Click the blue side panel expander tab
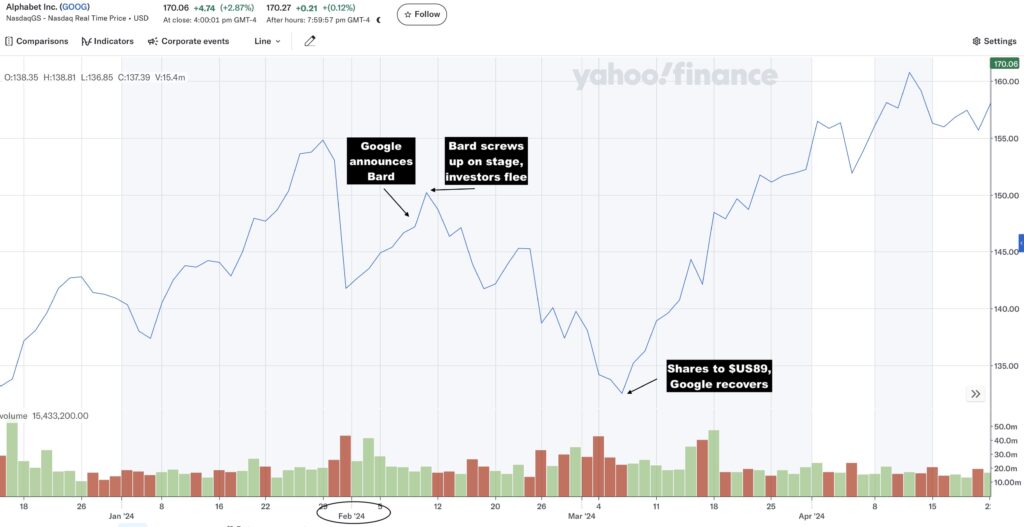This screenshot has width=1024, height=527. tap(1021, 243)
